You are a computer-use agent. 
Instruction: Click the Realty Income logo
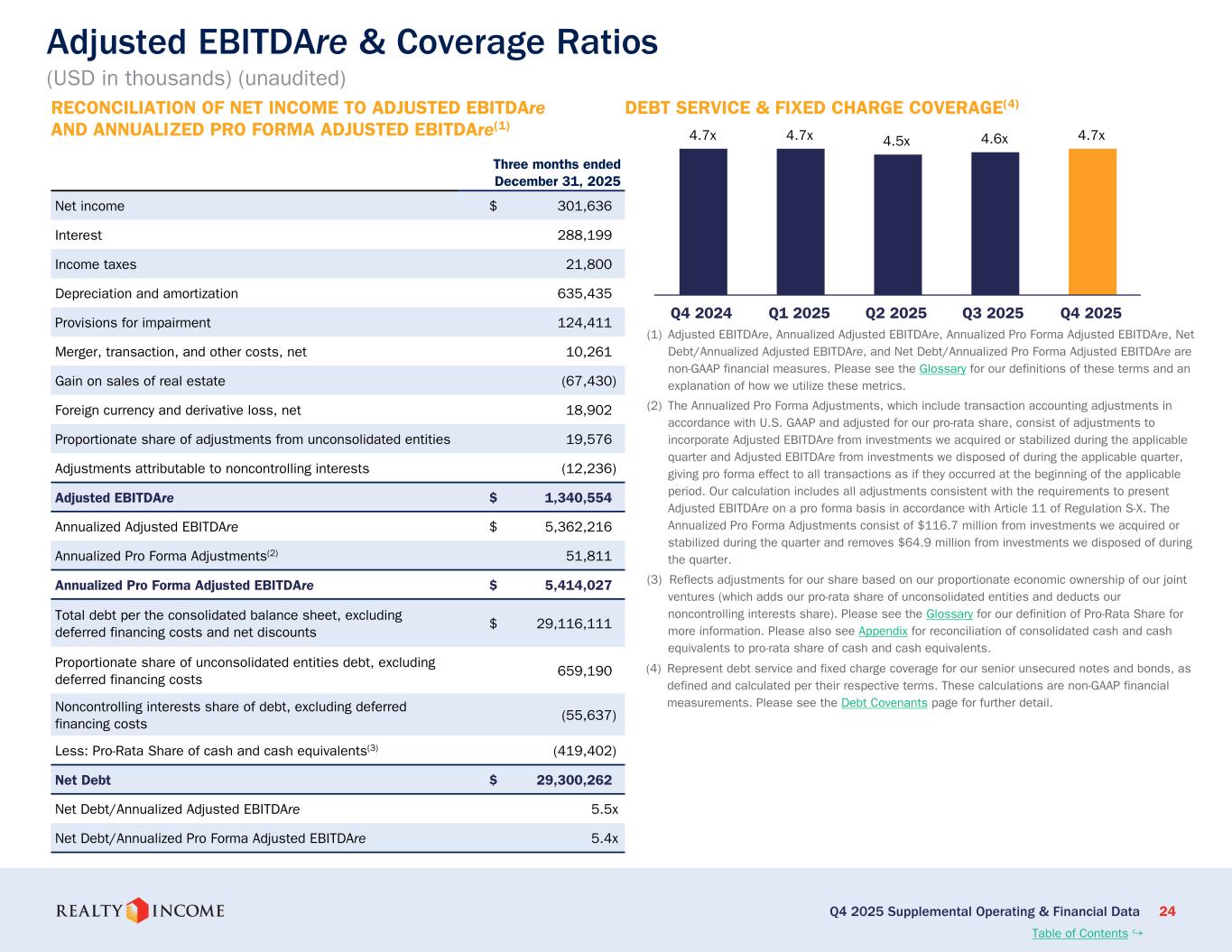pyautogui.click(x=140, y=910)
